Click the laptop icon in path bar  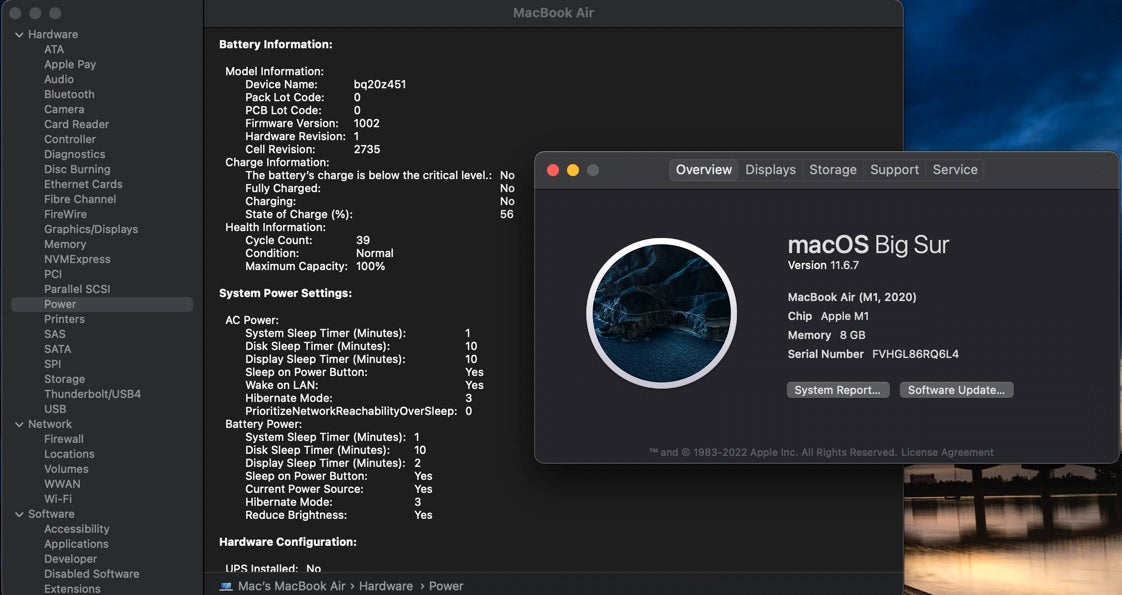click(x=226, y=586)
